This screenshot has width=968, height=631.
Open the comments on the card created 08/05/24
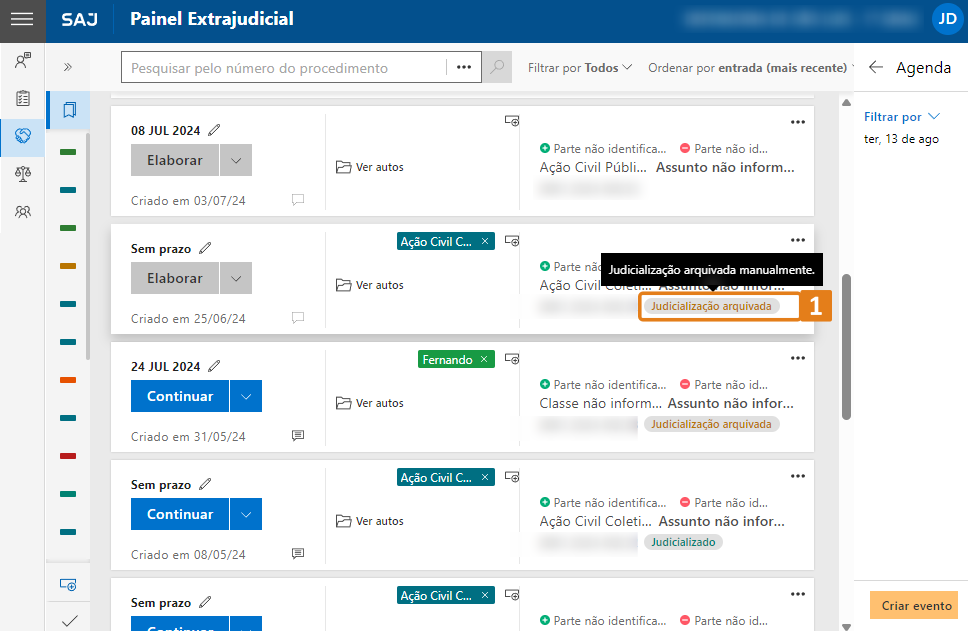(298, 553)
